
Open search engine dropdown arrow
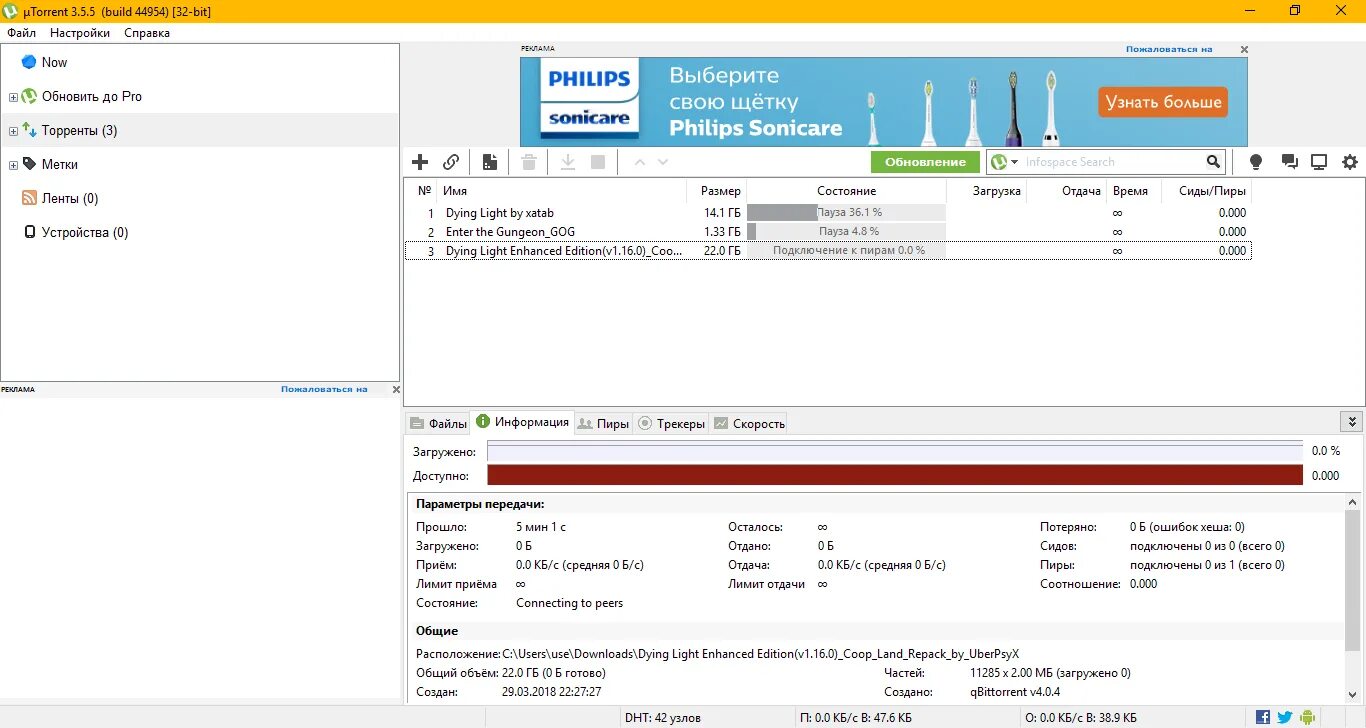(x=1014, y=162)
